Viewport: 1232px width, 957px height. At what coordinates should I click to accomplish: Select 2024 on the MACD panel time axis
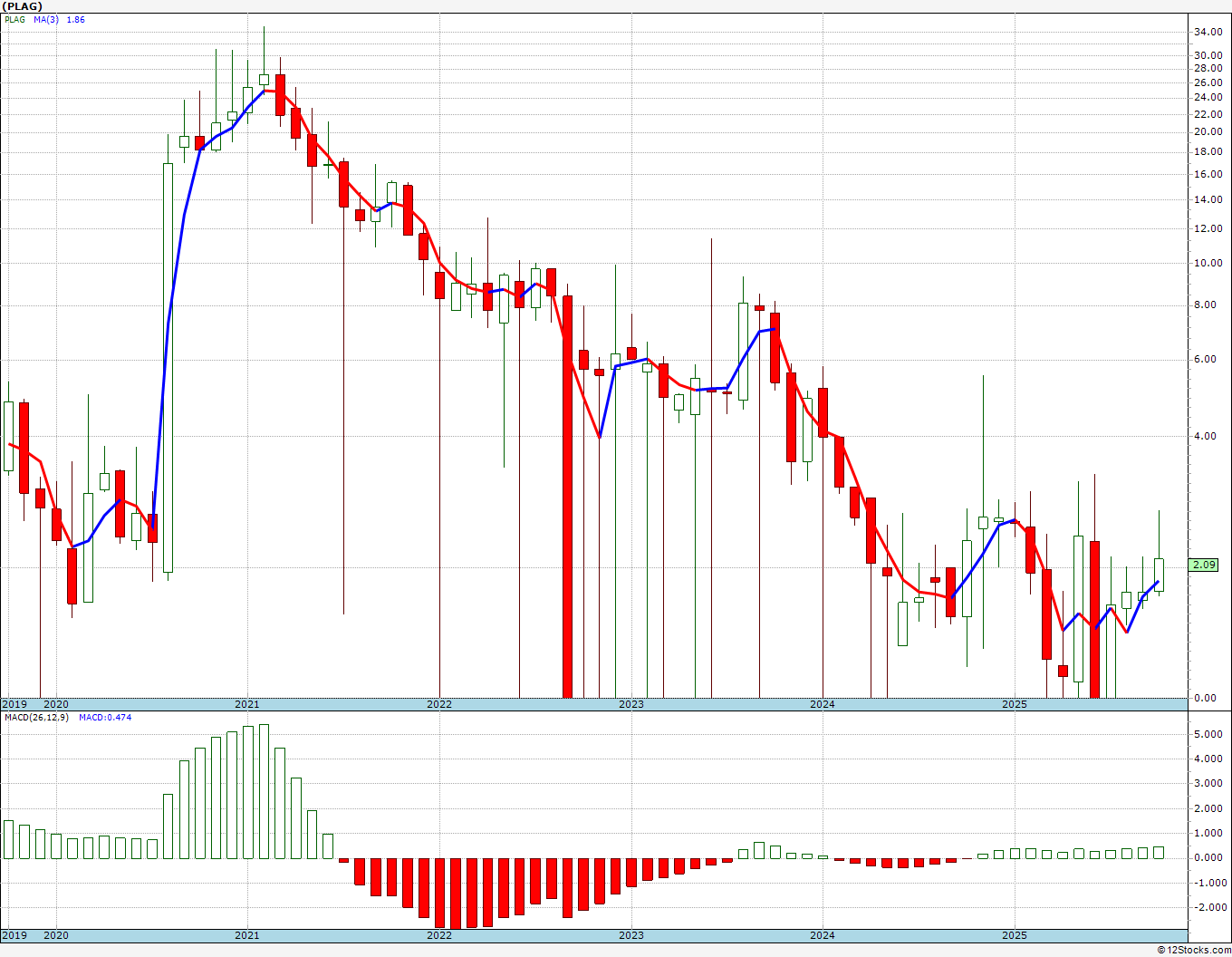click(823, 935)
